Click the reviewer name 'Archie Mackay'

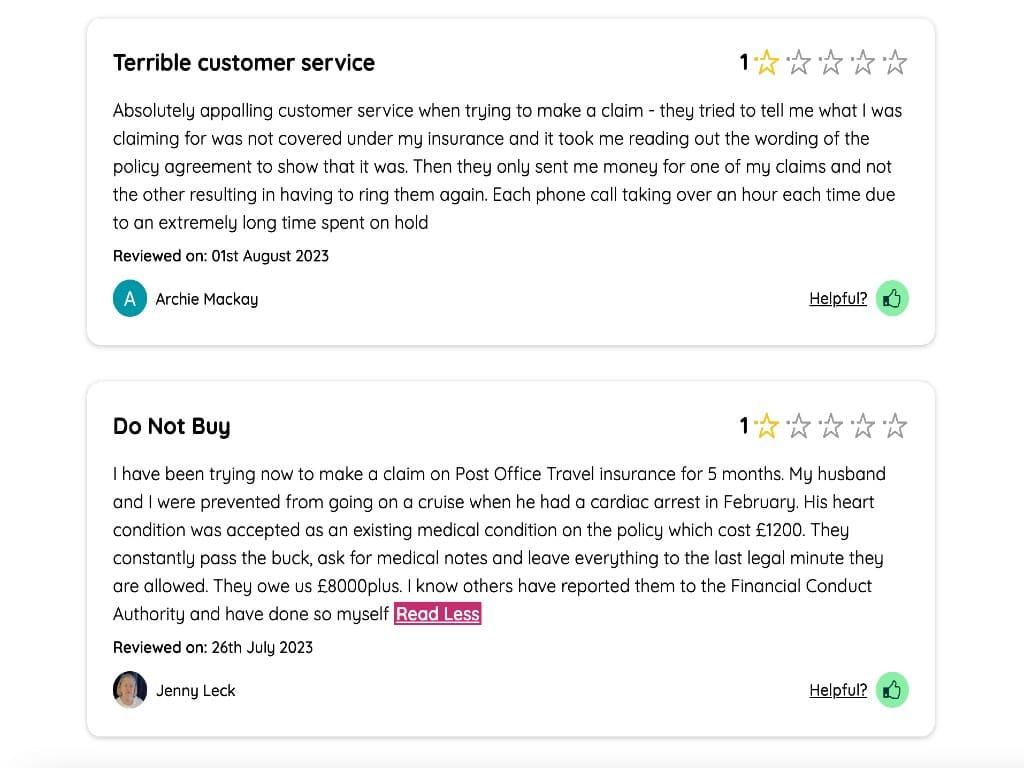[x=206, y=298]
